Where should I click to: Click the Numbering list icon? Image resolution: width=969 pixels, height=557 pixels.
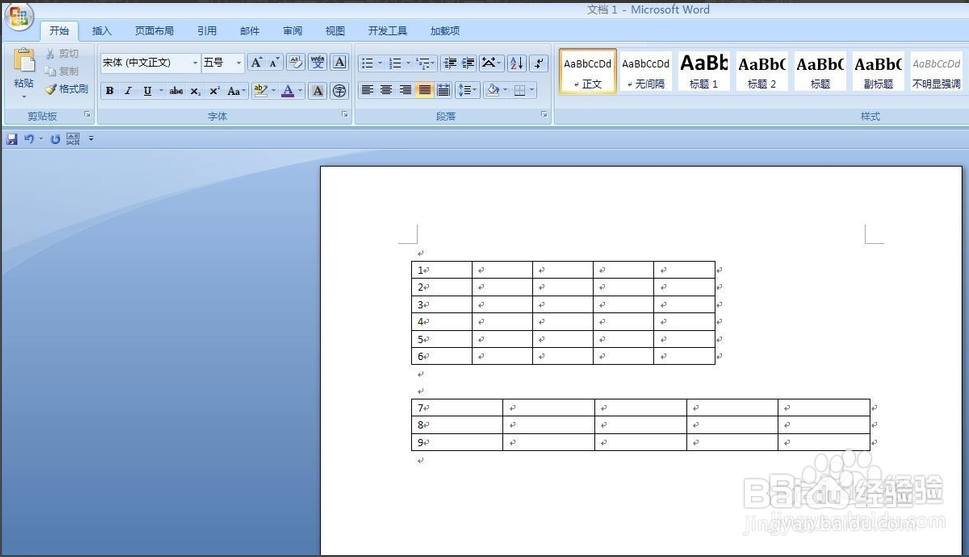pyautogui.click(x=396, y=63)
